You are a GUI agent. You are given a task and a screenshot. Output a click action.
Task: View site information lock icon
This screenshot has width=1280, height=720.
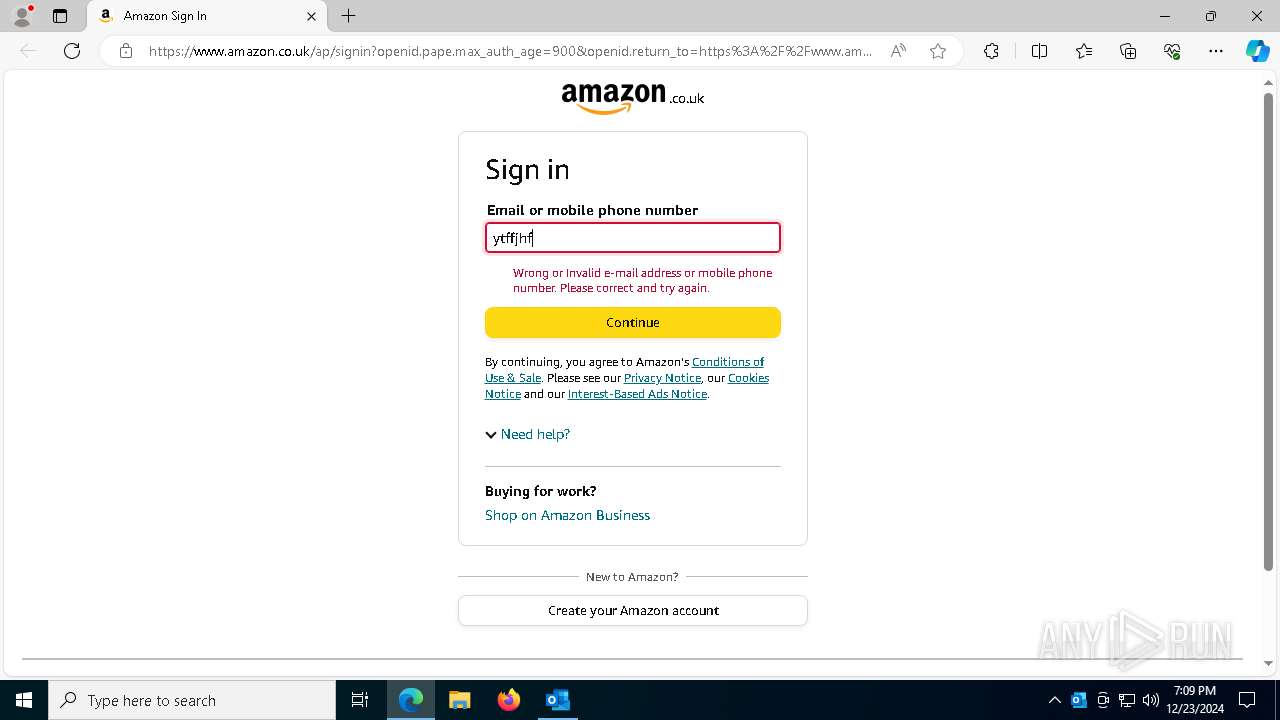(x=126, y=51)
